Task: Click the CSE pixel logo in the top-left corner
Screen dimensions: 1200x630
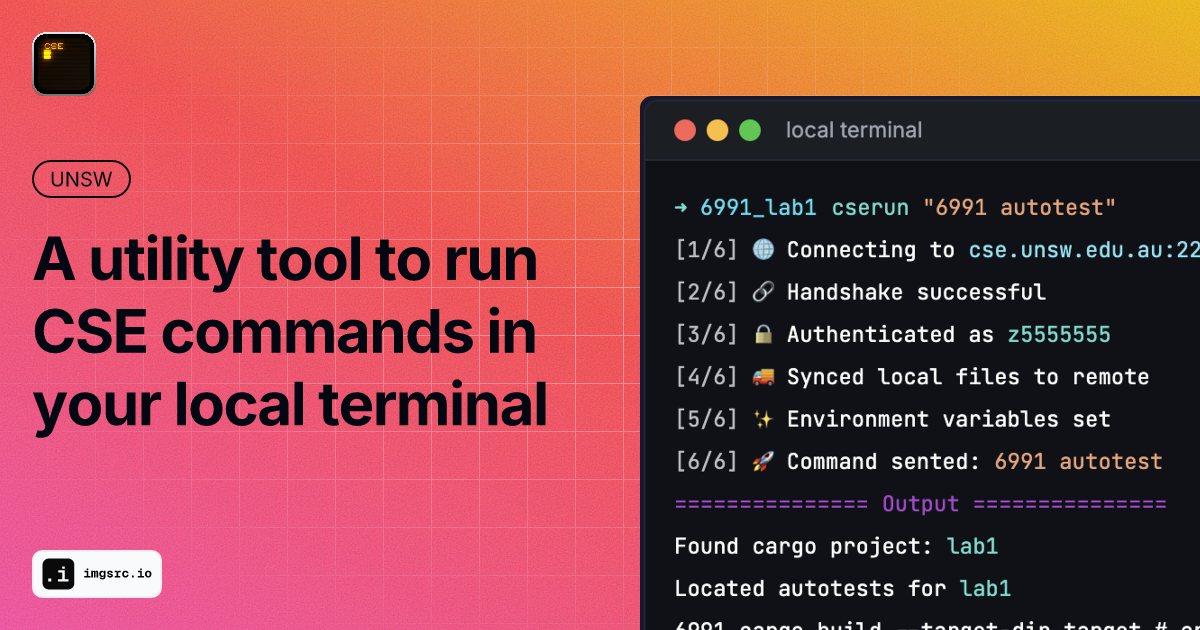Action: click(63, 63)
